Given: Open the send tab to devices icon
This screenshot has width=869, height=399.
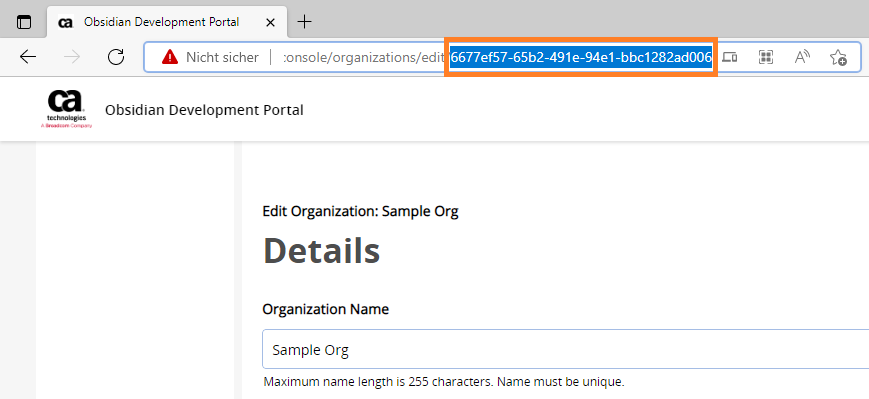Looking at the screenshot, I should coord(730,57).
